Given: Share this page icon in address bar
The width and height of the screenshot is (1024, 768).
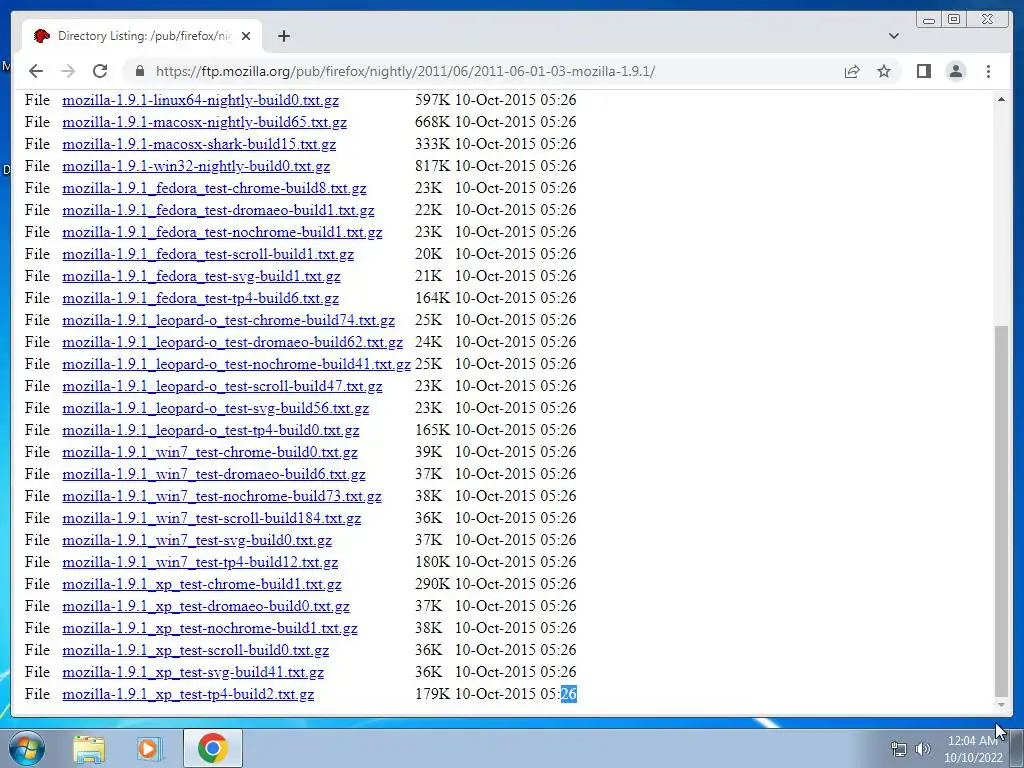Looking at the screenshot, I should point(852,71).
